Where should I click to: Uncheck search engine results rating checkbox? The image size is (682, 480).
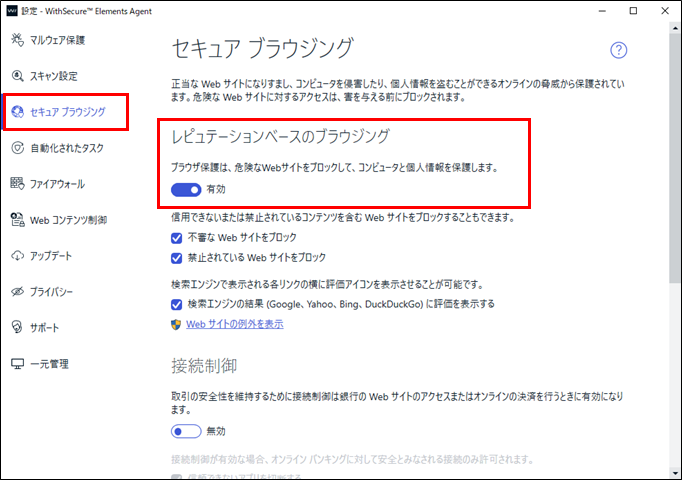[x=177, y=304]
